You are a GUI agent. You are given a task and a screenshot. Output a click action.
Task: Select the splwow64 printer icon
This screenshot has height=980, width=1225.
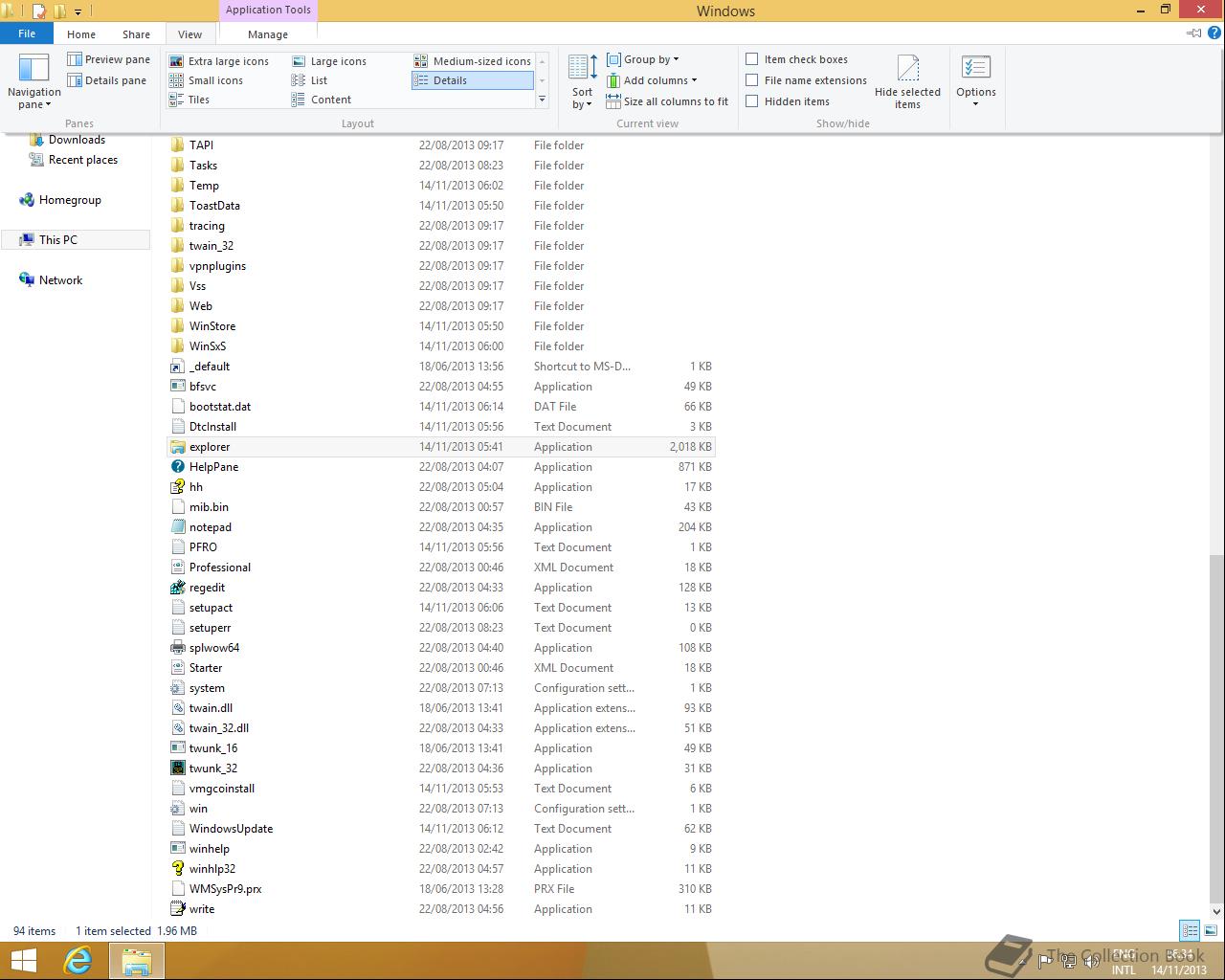pyautogui.click(x=177, y=648)
